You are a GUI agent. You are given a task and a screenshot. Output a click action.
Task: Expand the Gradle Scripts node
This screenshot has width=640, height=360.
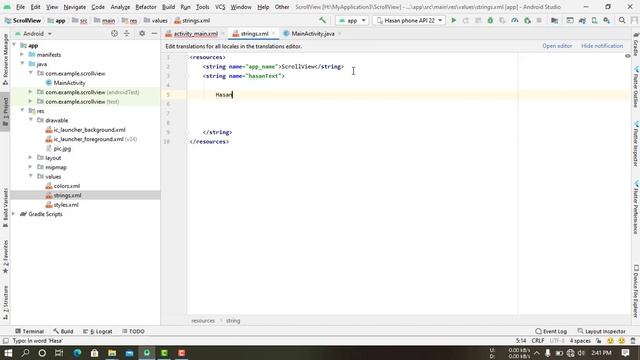point(13,214)
